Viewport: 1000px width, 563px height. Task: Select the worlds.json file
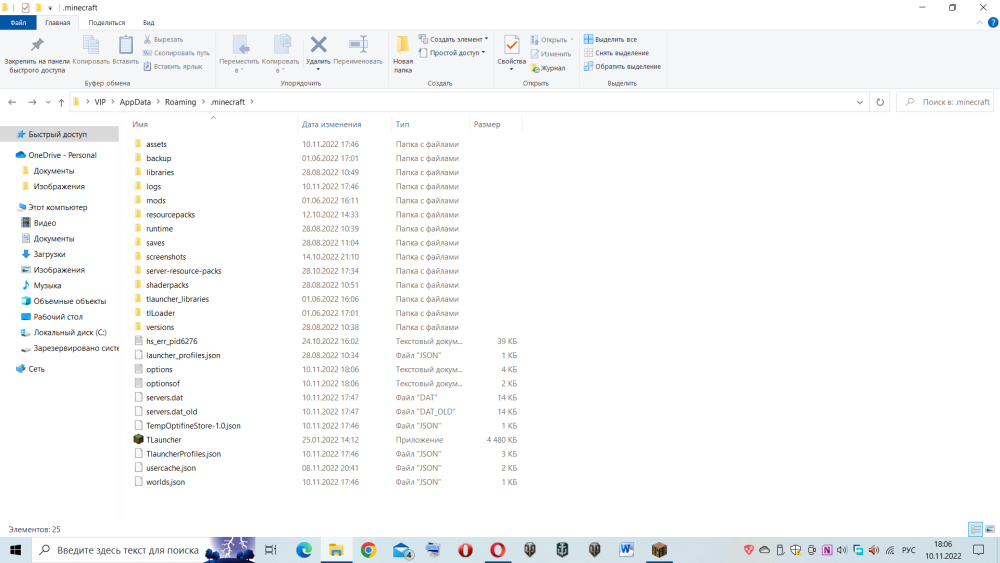point(165,482)
